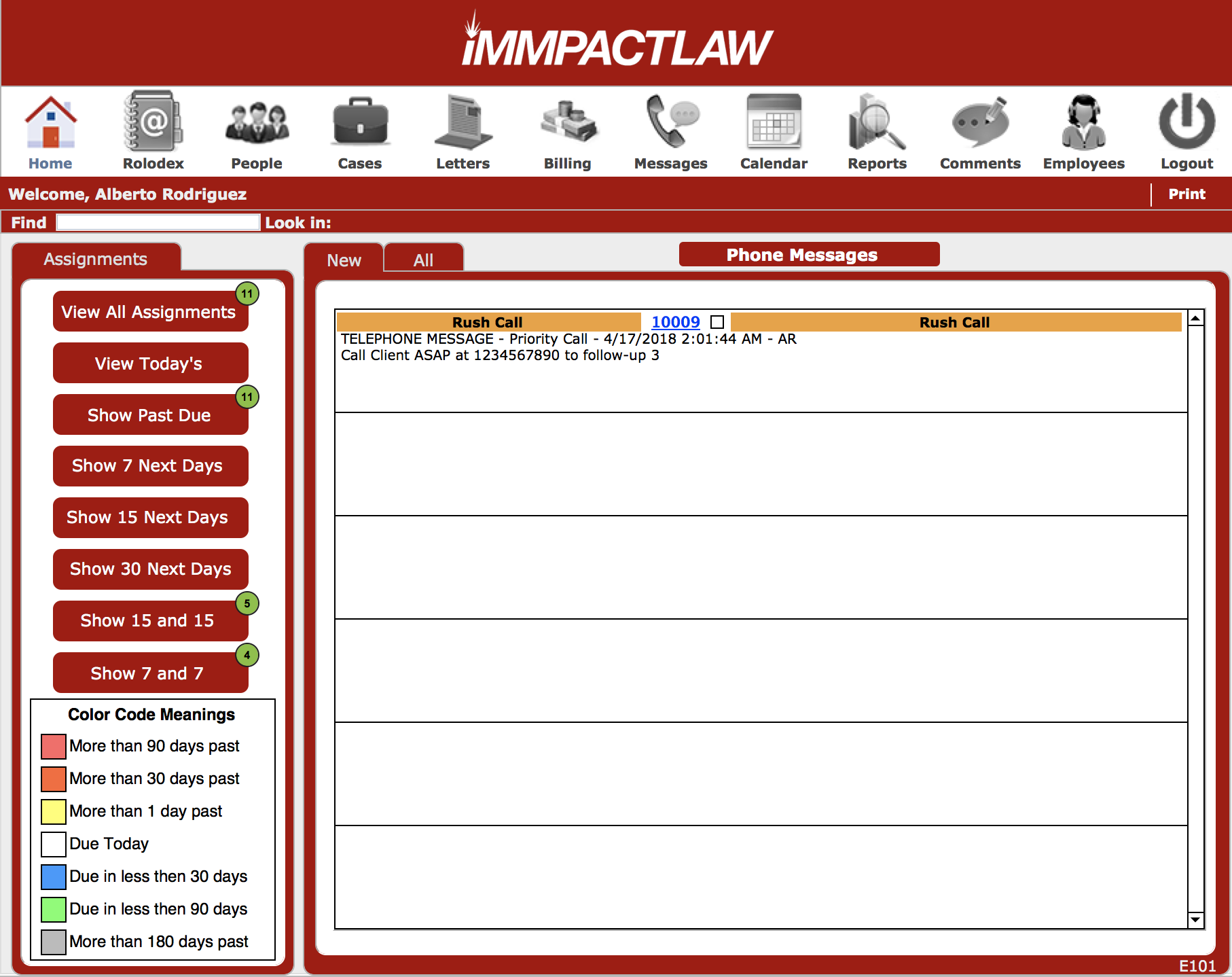
Task: Open the Comments speech bubble icon
Action: tap(981, 122)
